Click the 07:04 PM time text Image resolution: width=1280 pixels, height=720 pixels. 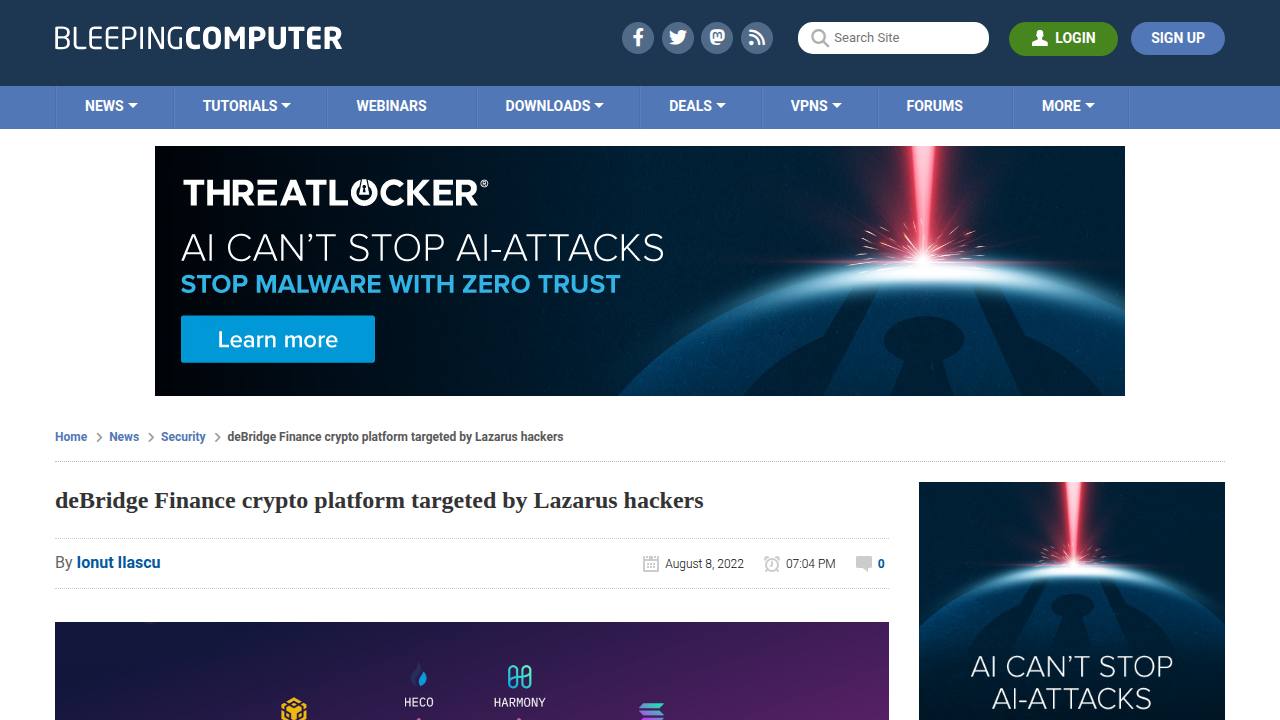pos(810,564)
